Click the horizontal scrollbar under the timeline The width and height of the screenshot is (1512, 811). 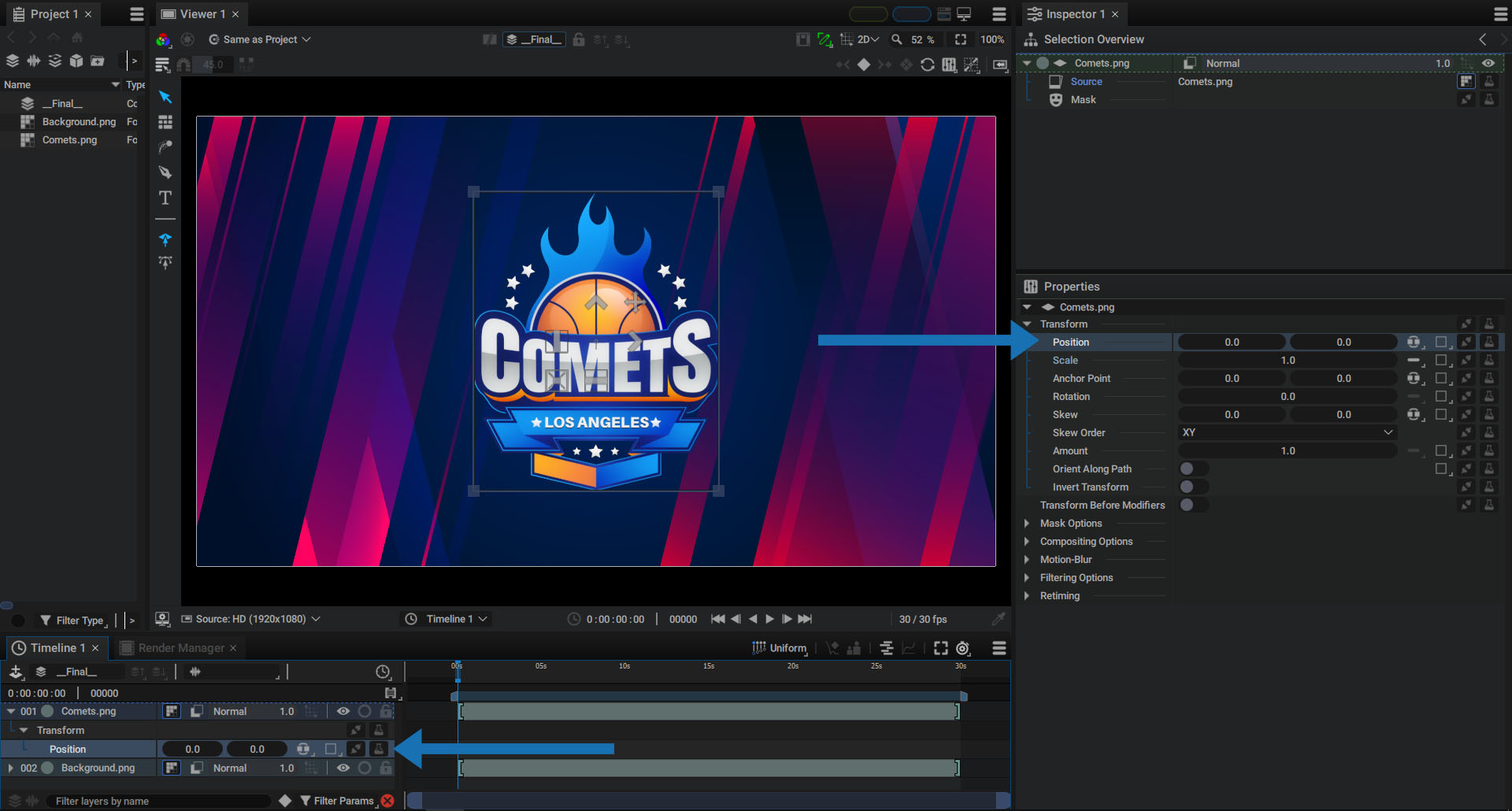[708, 801]
